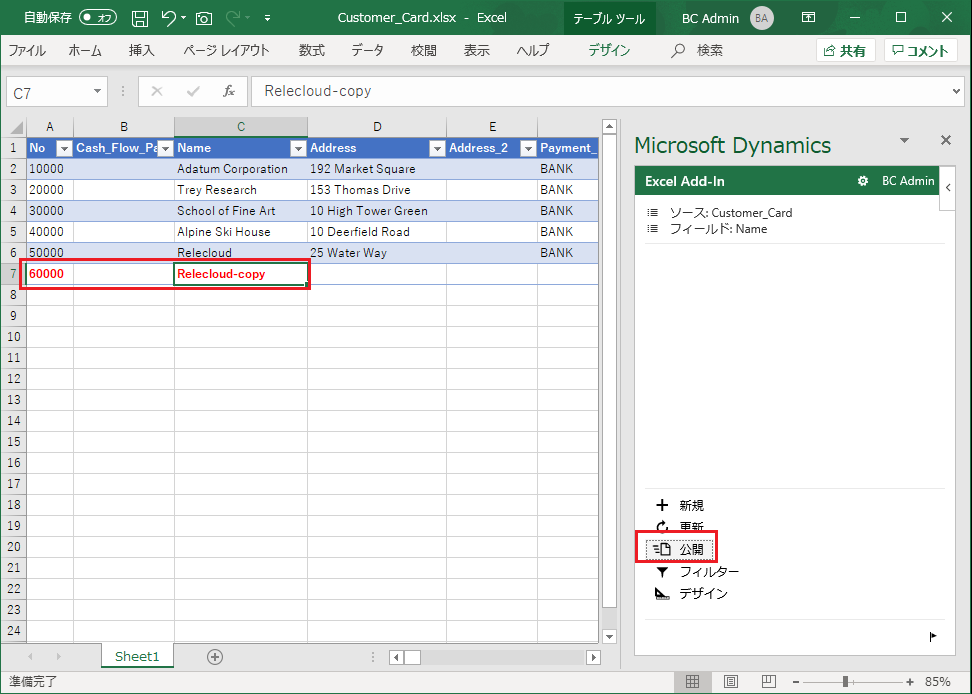This screenshot has height=694, width=972.
Task: Toggle the AutoSave switch
Action: coord(98,17)
